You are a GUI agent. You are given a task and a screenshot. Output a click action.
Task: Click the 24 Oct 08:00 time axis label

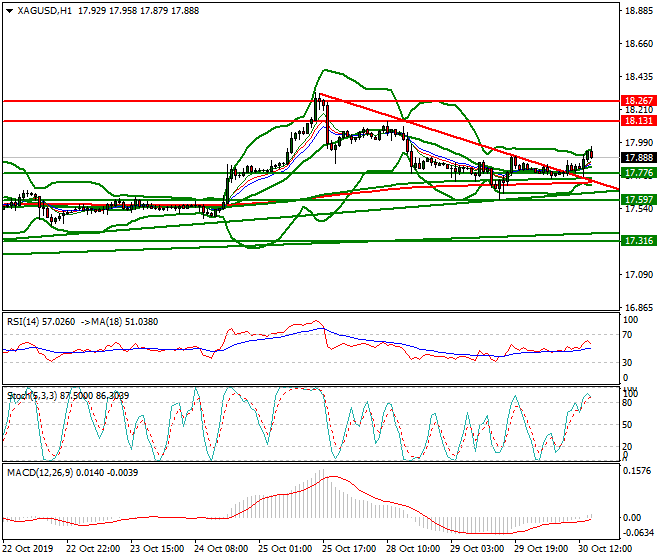tap(221, 549)
